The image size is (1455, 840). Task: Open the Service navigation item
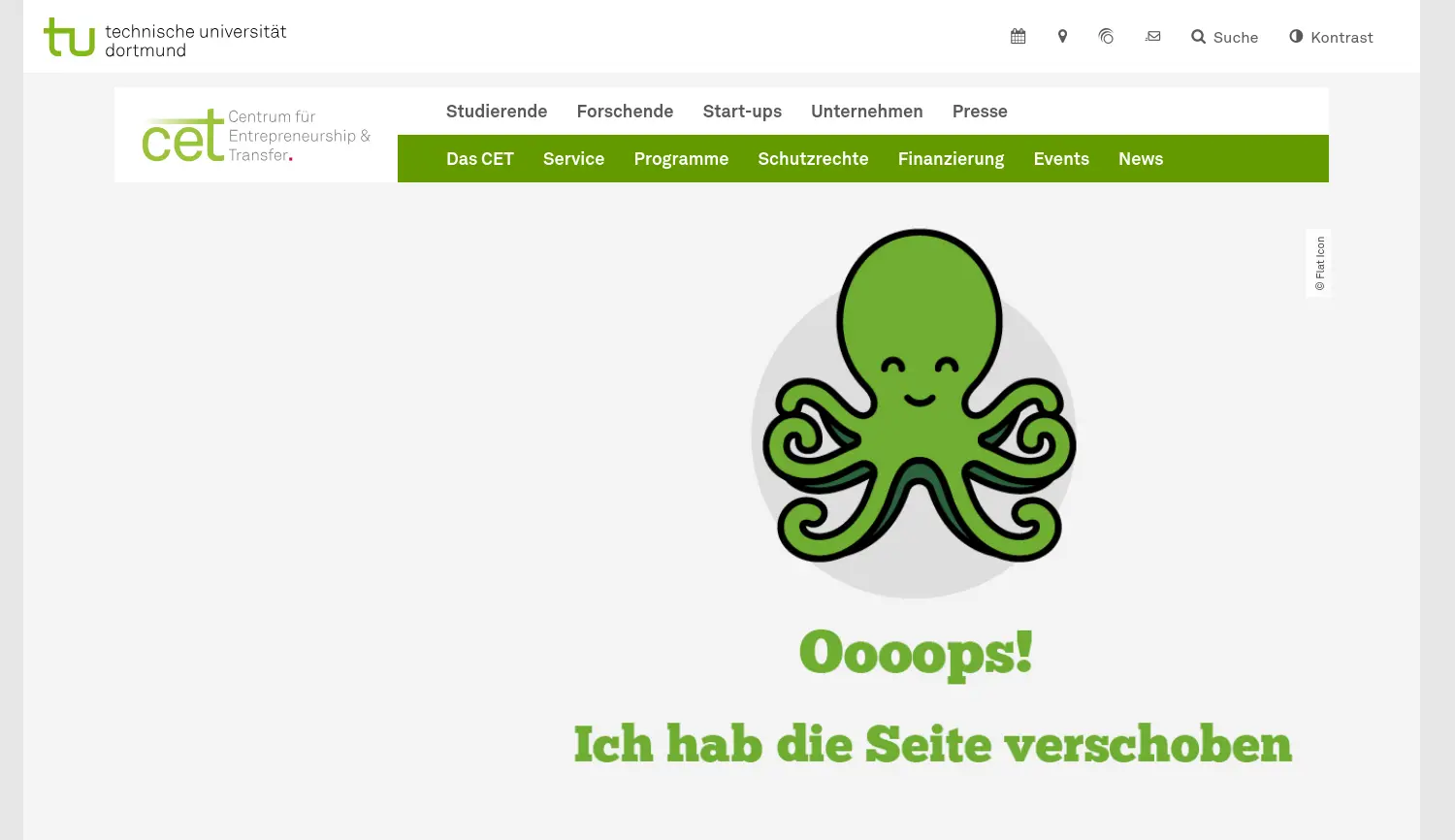coord(573,158)
